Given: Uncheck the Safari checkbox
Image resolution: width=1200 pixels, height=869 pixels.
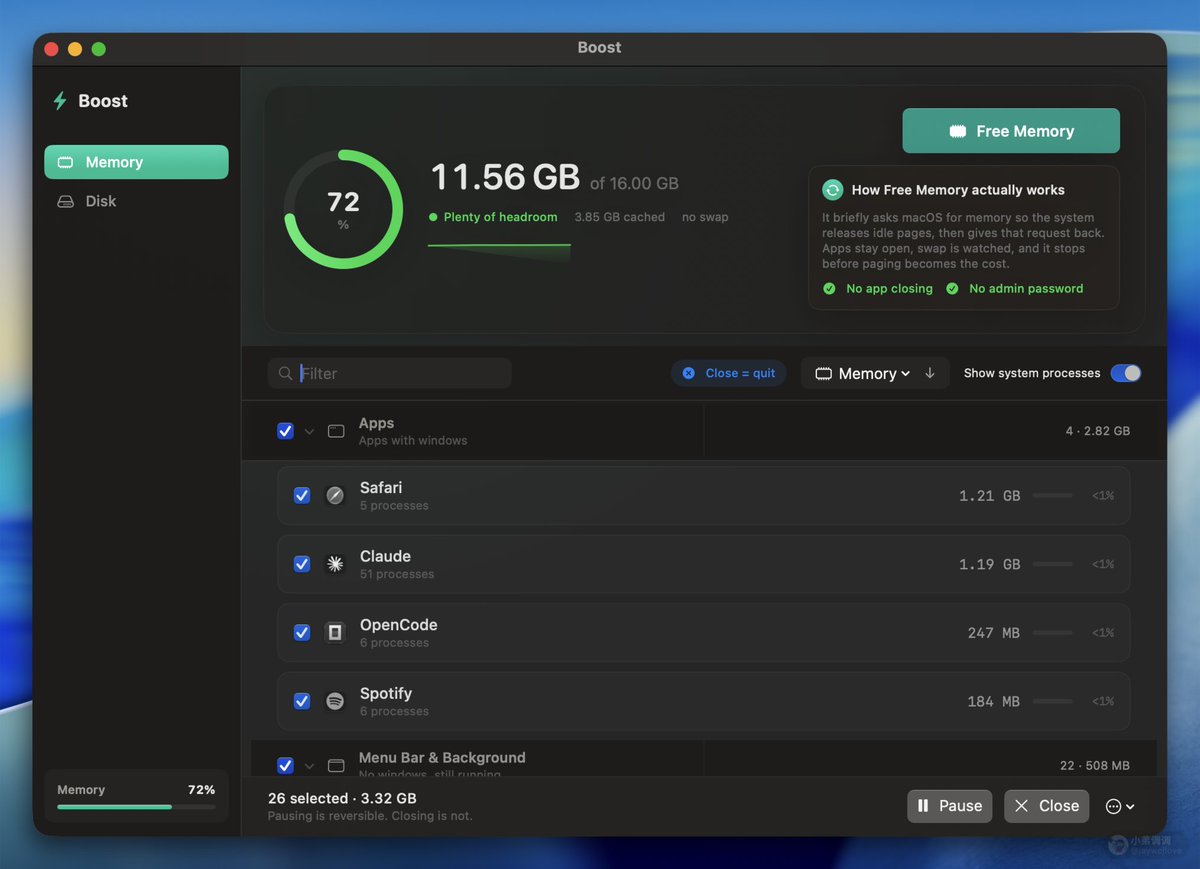Looking at the screenshot, I should 302,495.
